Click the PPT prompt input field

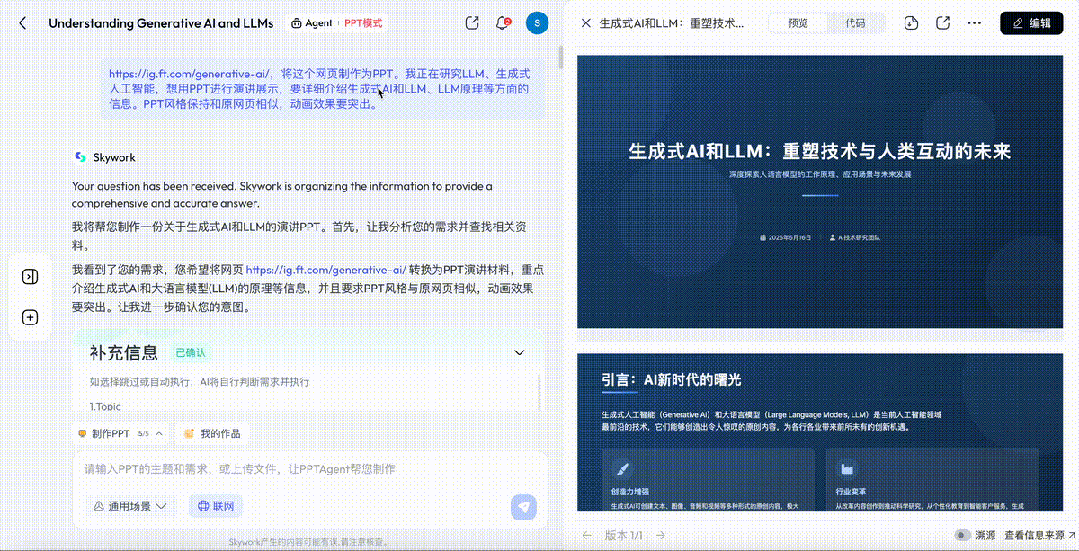(300, 469)
